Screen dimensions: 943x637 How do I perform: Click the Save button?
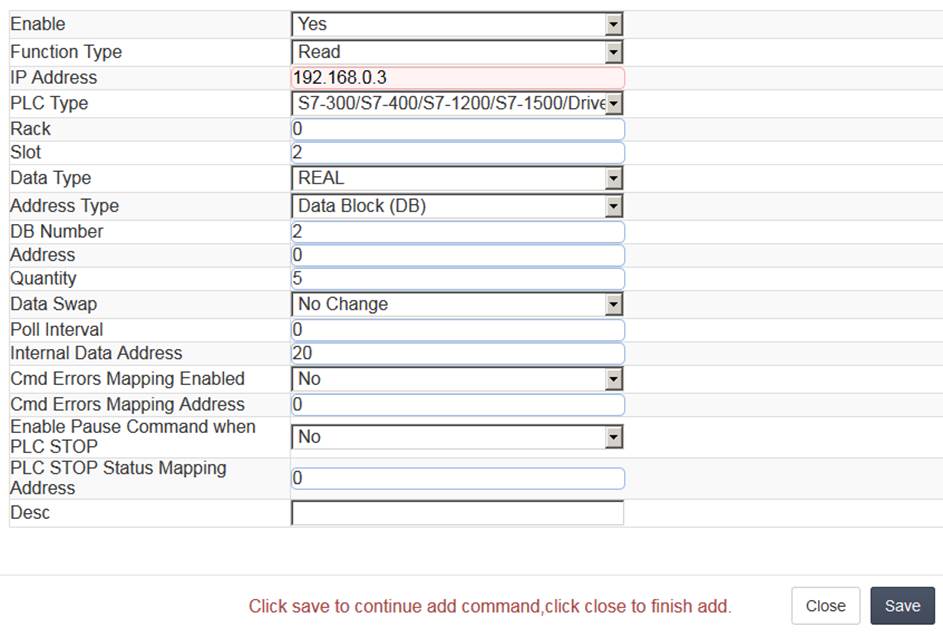902,606
